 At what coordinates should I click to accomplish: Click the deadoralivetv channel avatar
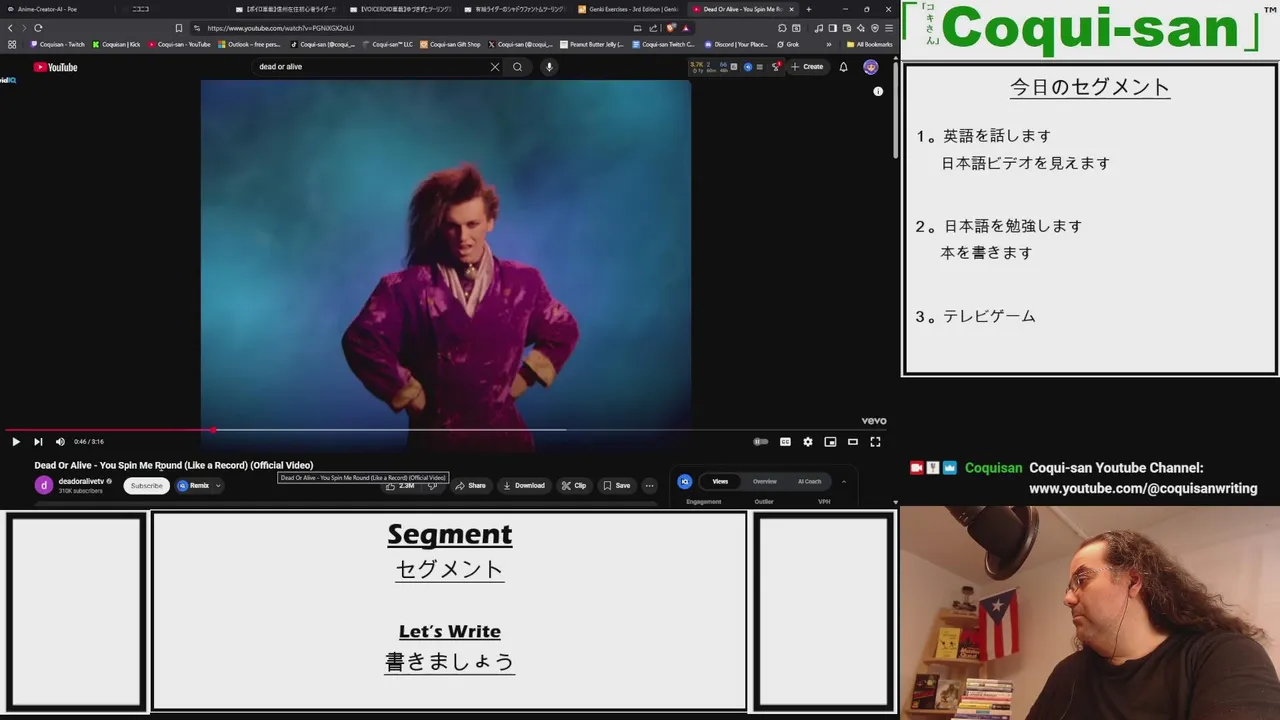pyautogui.click(x=44, y=485)
